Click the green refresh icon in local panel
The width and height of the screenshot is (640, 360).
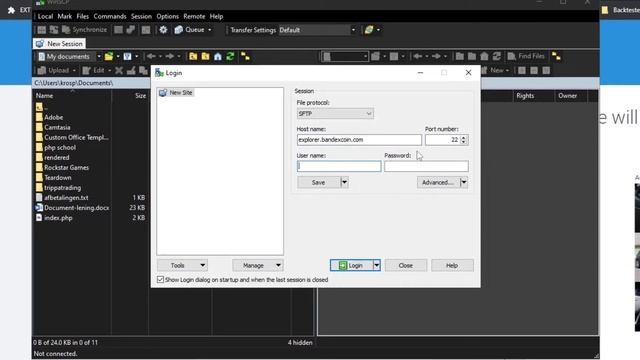[x=231, y=56]
